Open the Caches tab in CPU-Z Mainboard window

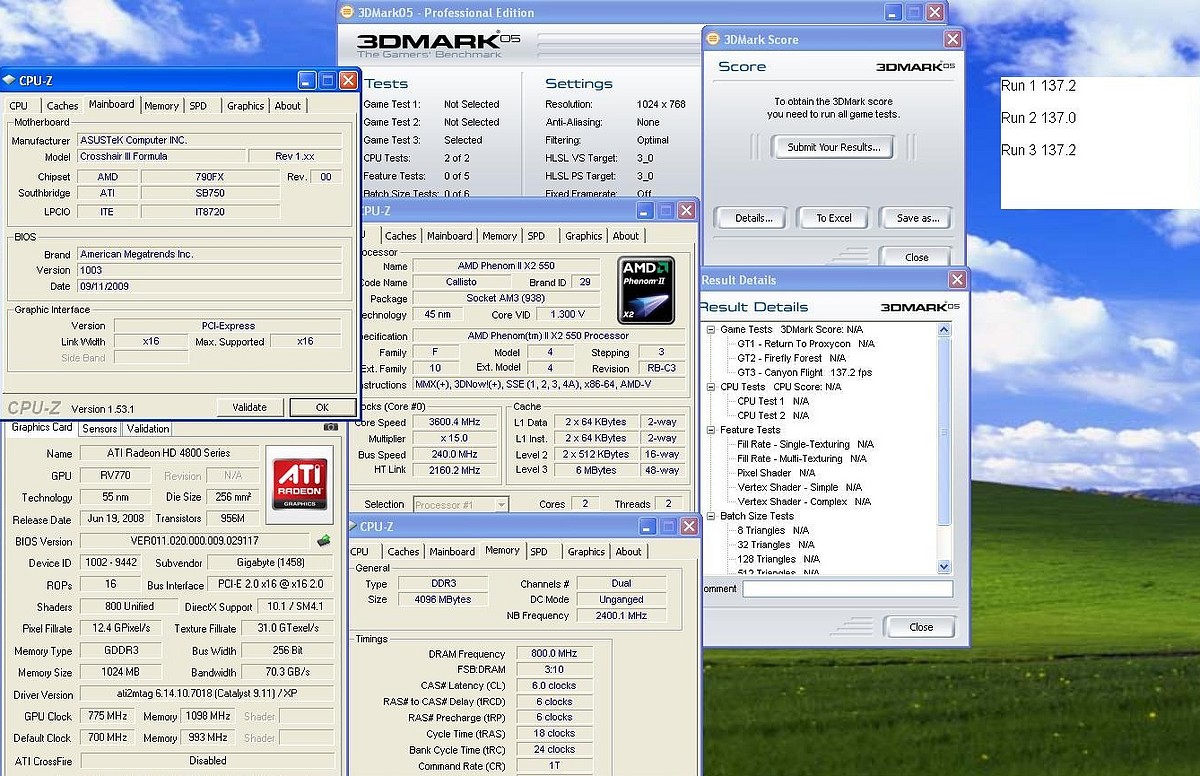(62, 105)
